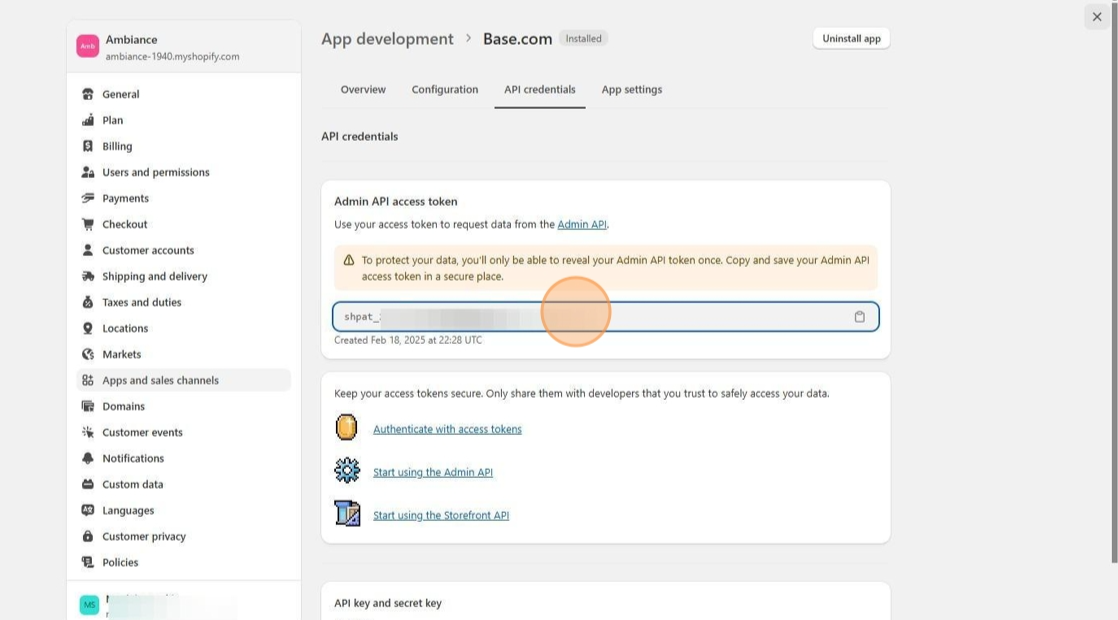Open the Configuration tab
Viewport: 1118px width, 620px height.
pyautogui.click(x=445, y=90)
